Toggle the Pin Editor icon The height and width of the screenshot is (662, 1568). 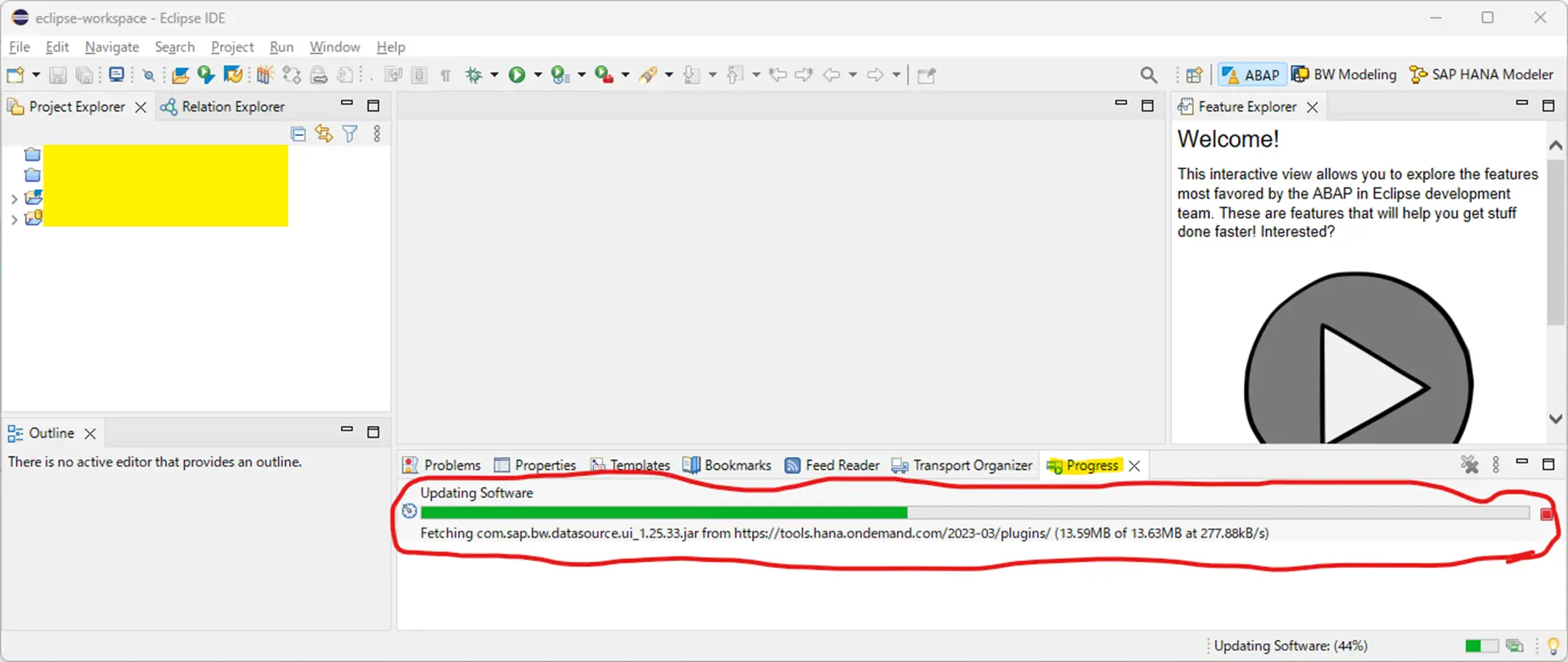pyautogui.click(x=926, y=75)
